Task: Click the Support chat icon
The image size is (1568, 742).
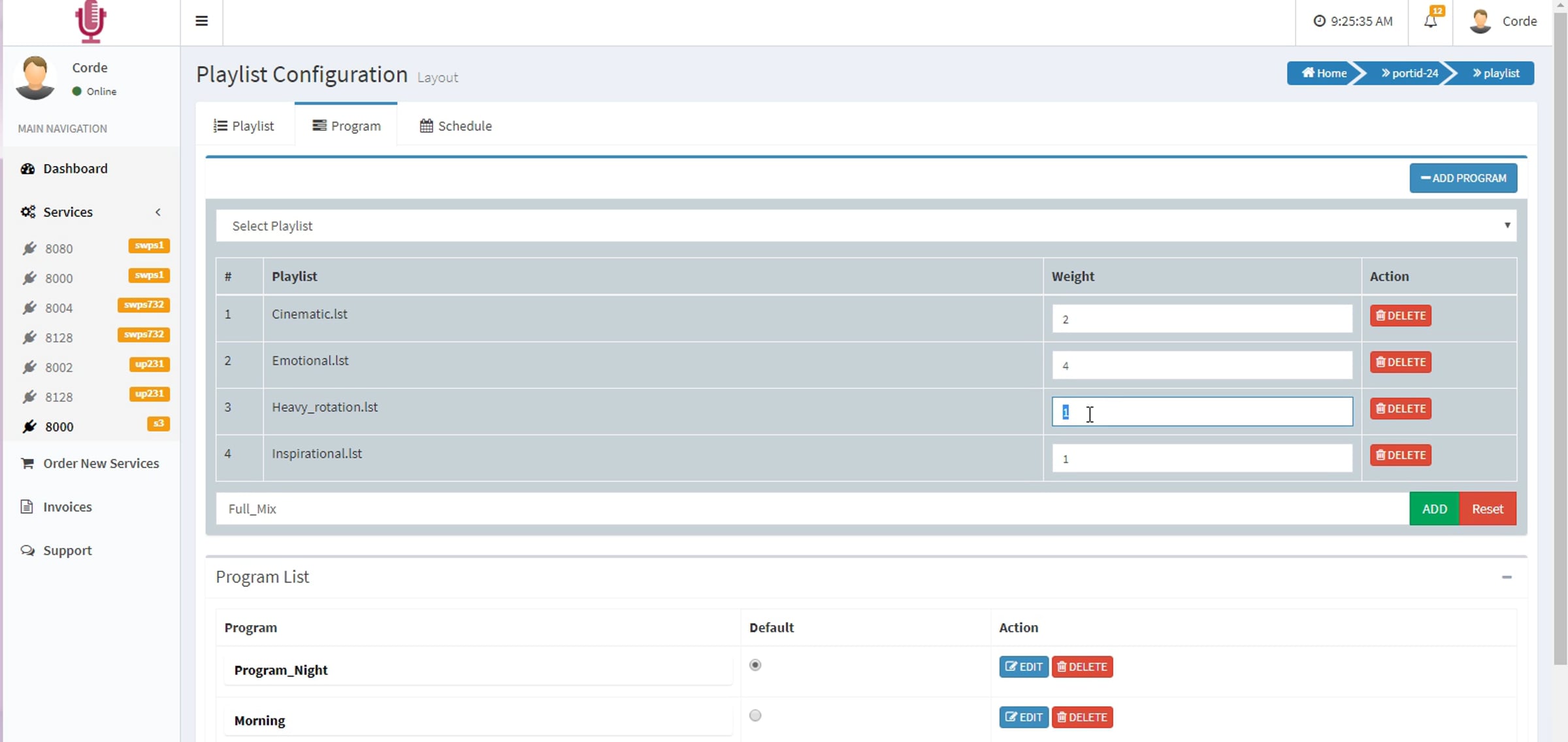Action: [27, 550]
